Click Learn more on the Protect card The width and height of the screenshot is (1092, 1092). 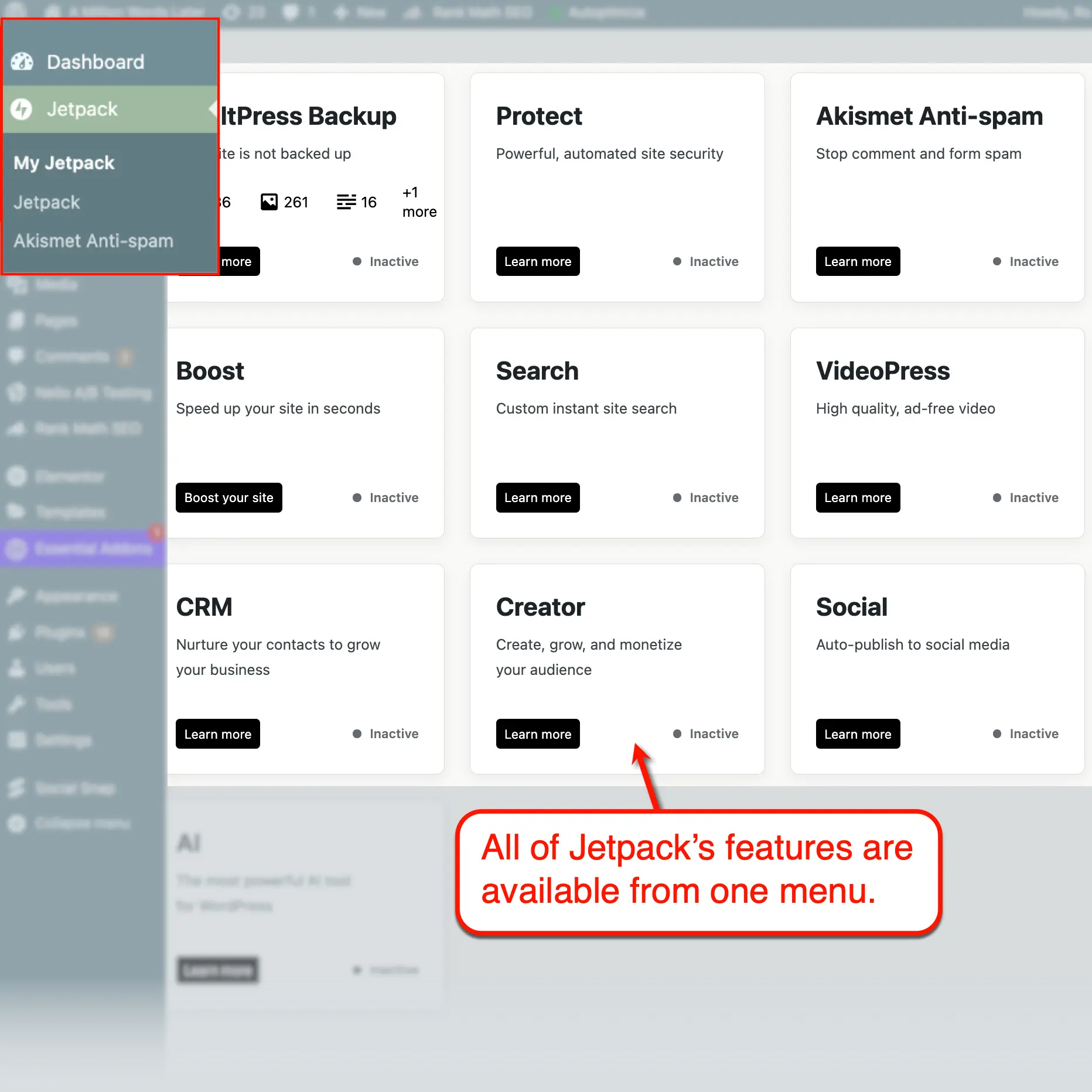pos(537,261)
